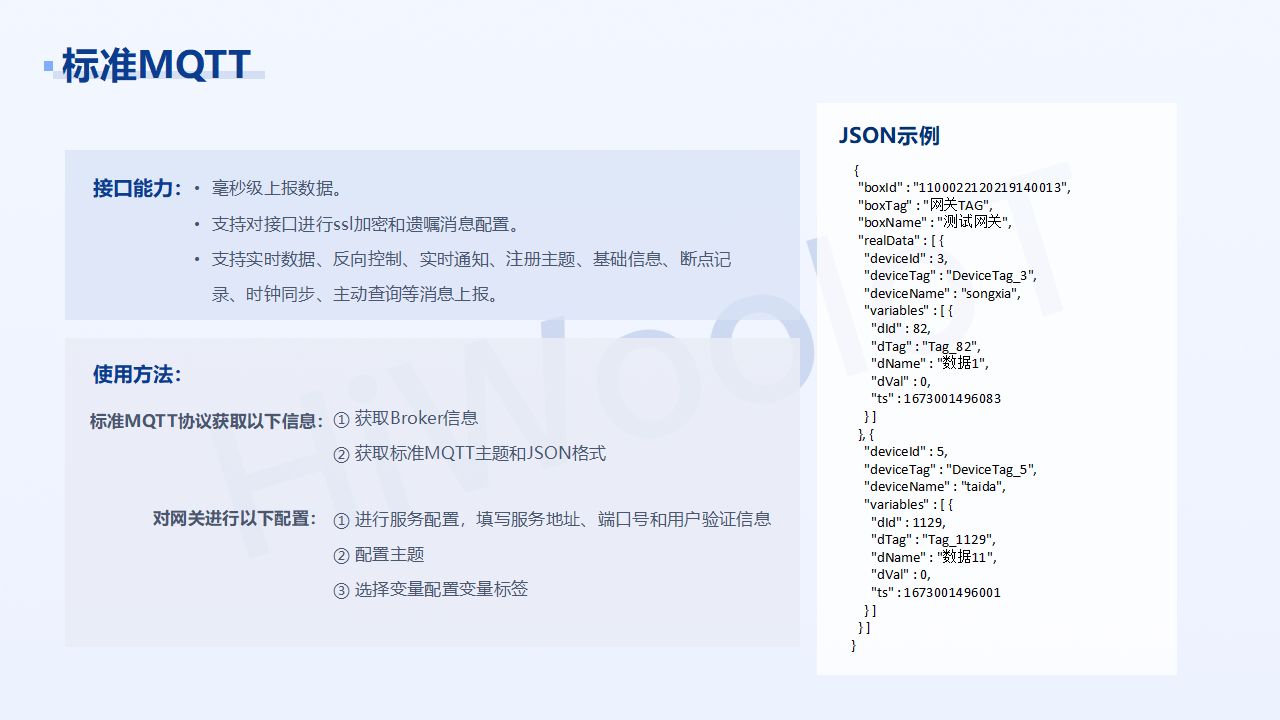Click the bullet starting 支持实时数据、反向控制
Image resolution: width=1280 pixels, height=720 pixels.
pyautogui.click(x=471, y=259)
